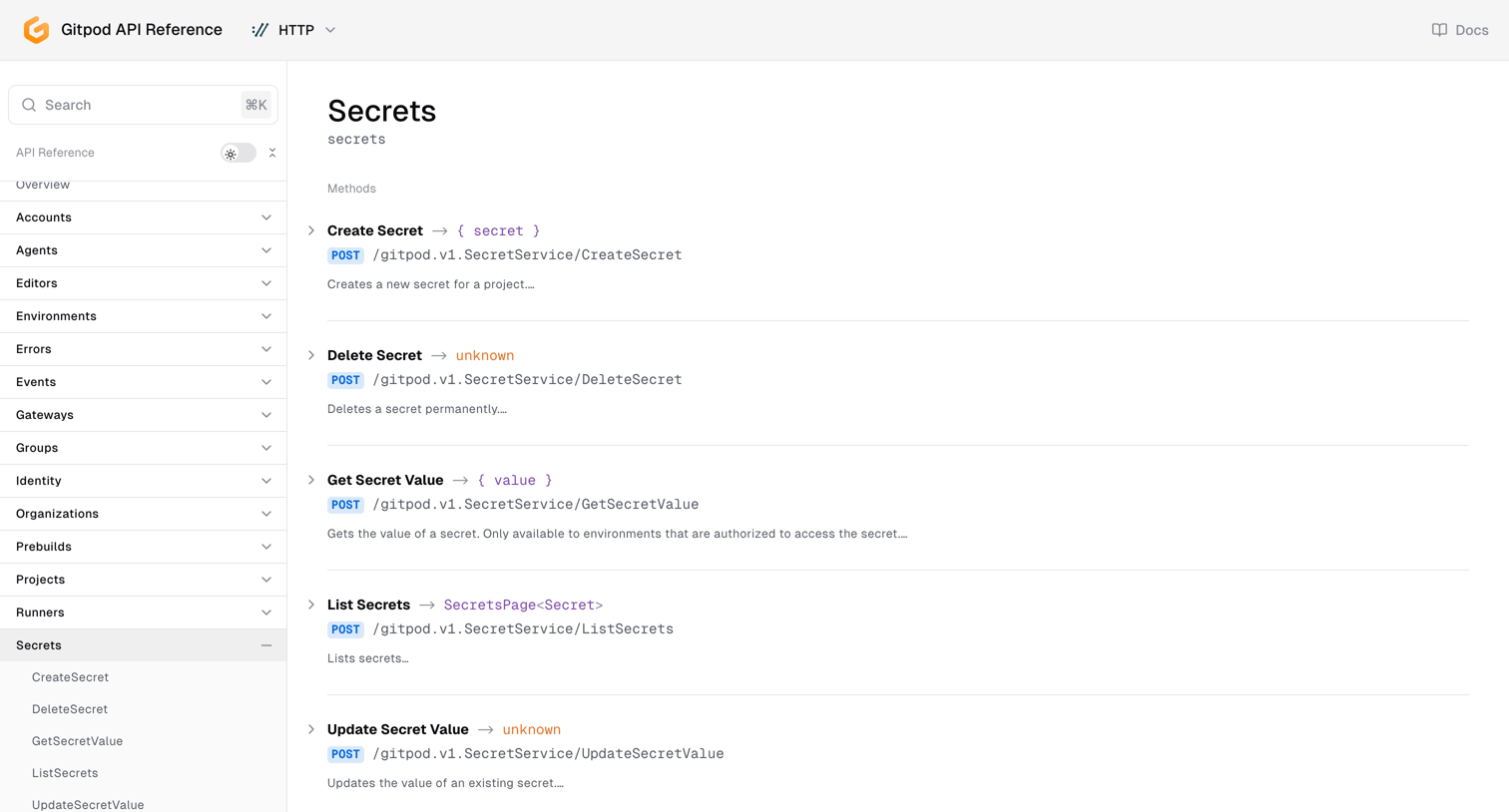1509x812 pixels.
Task: Click the Search input field
Action: click(x=143, y=105)
